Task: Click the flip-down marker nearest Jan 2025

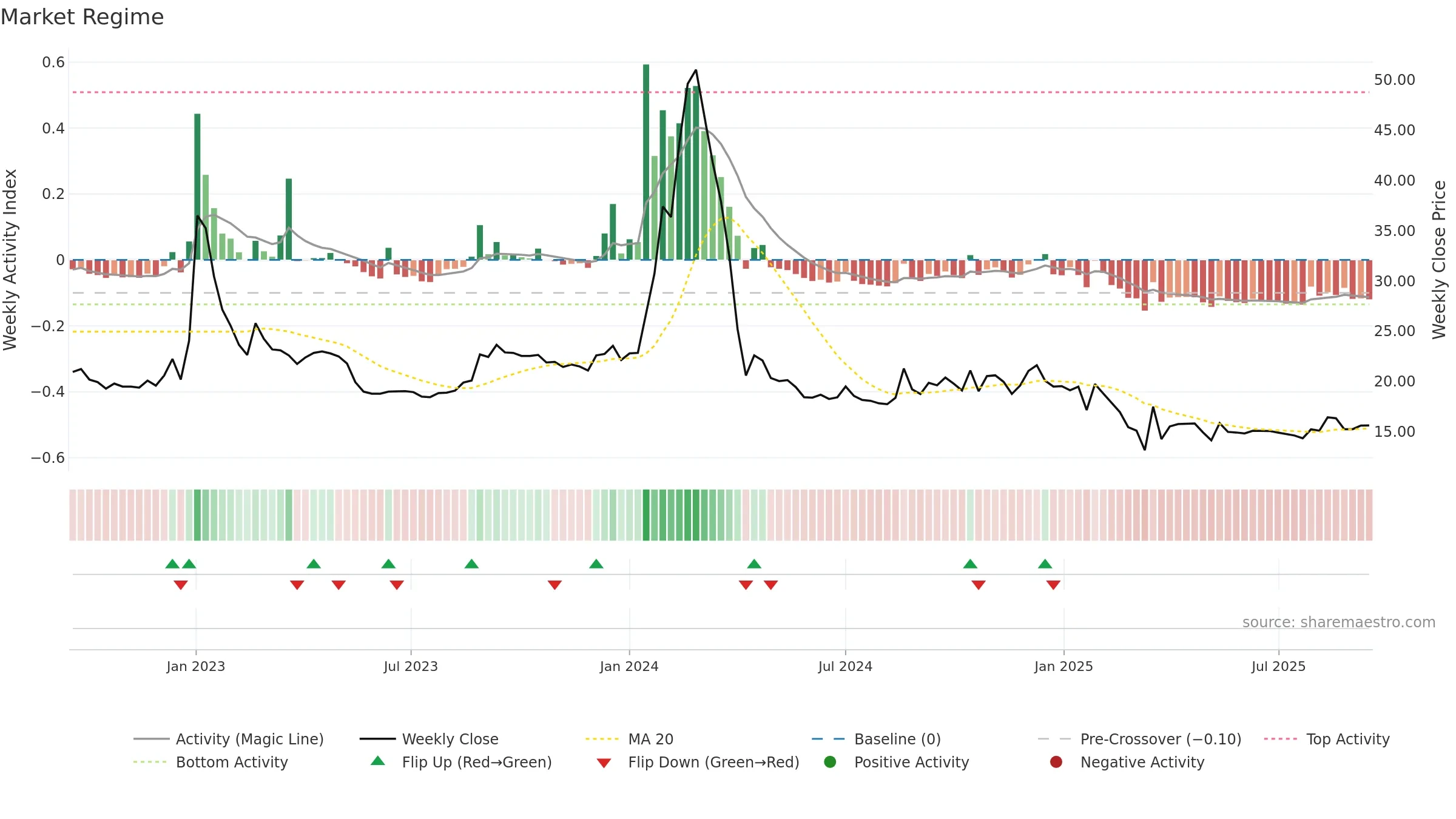Action: 1053,585
